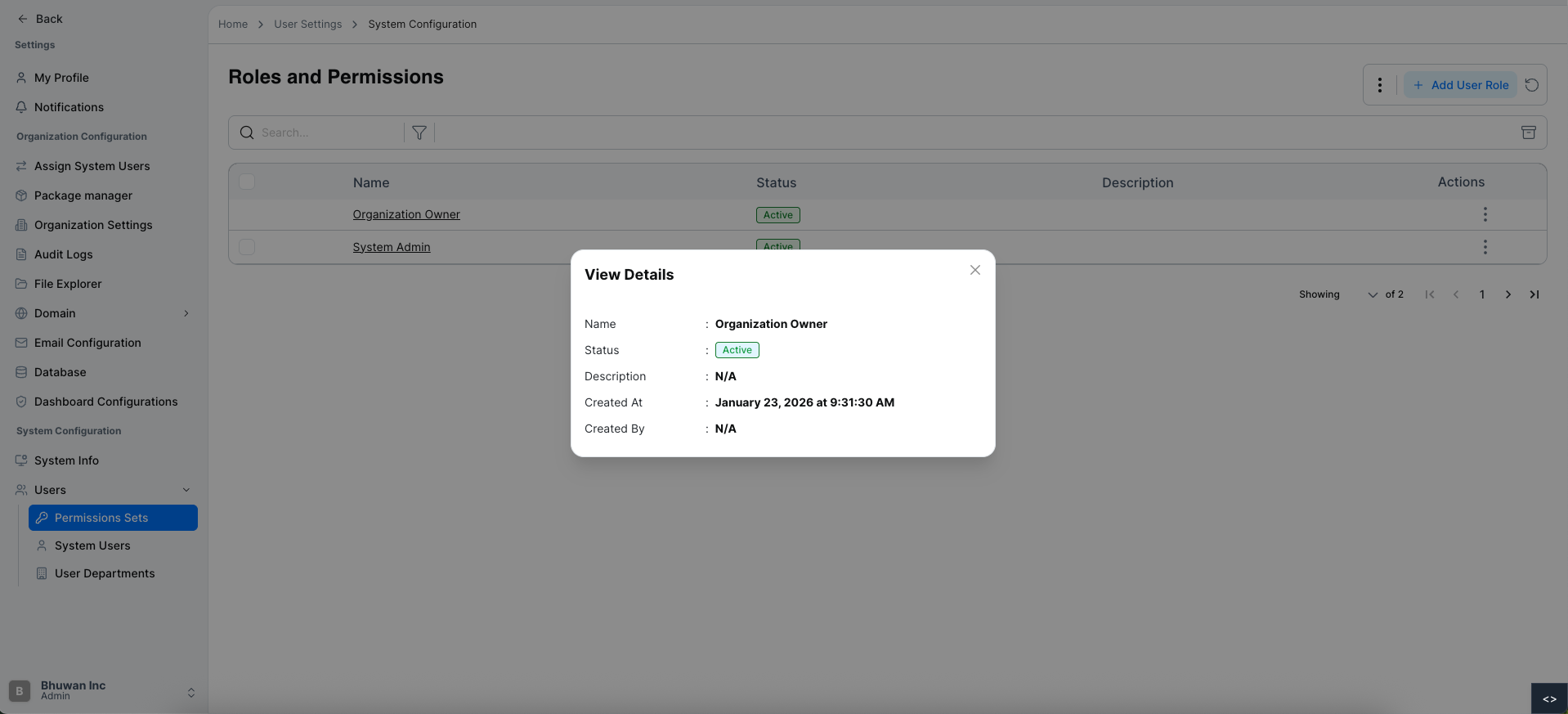Click the refresh icon beside Add User Role
The image size is (1568, 714).
[1531, 85]
